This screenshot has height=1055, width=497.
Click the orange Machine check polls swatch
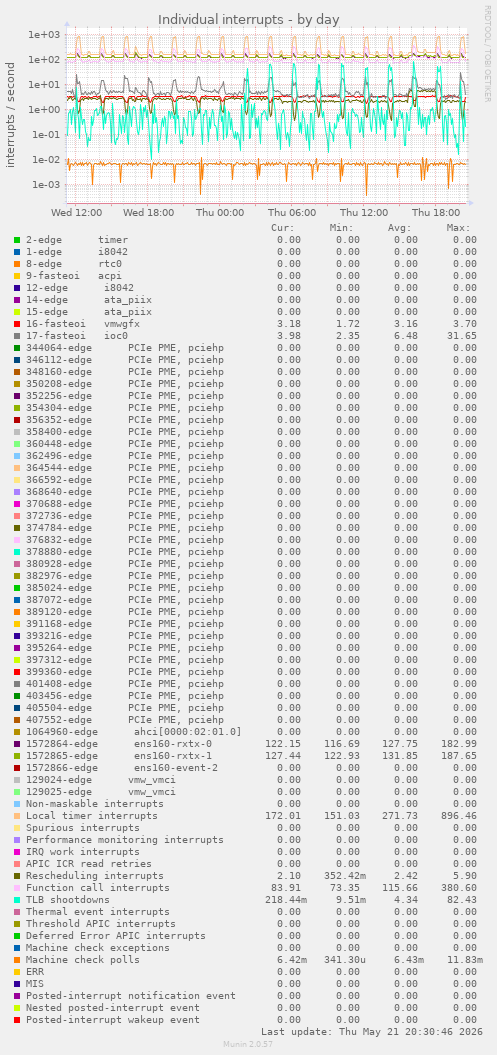click(17, 959)
